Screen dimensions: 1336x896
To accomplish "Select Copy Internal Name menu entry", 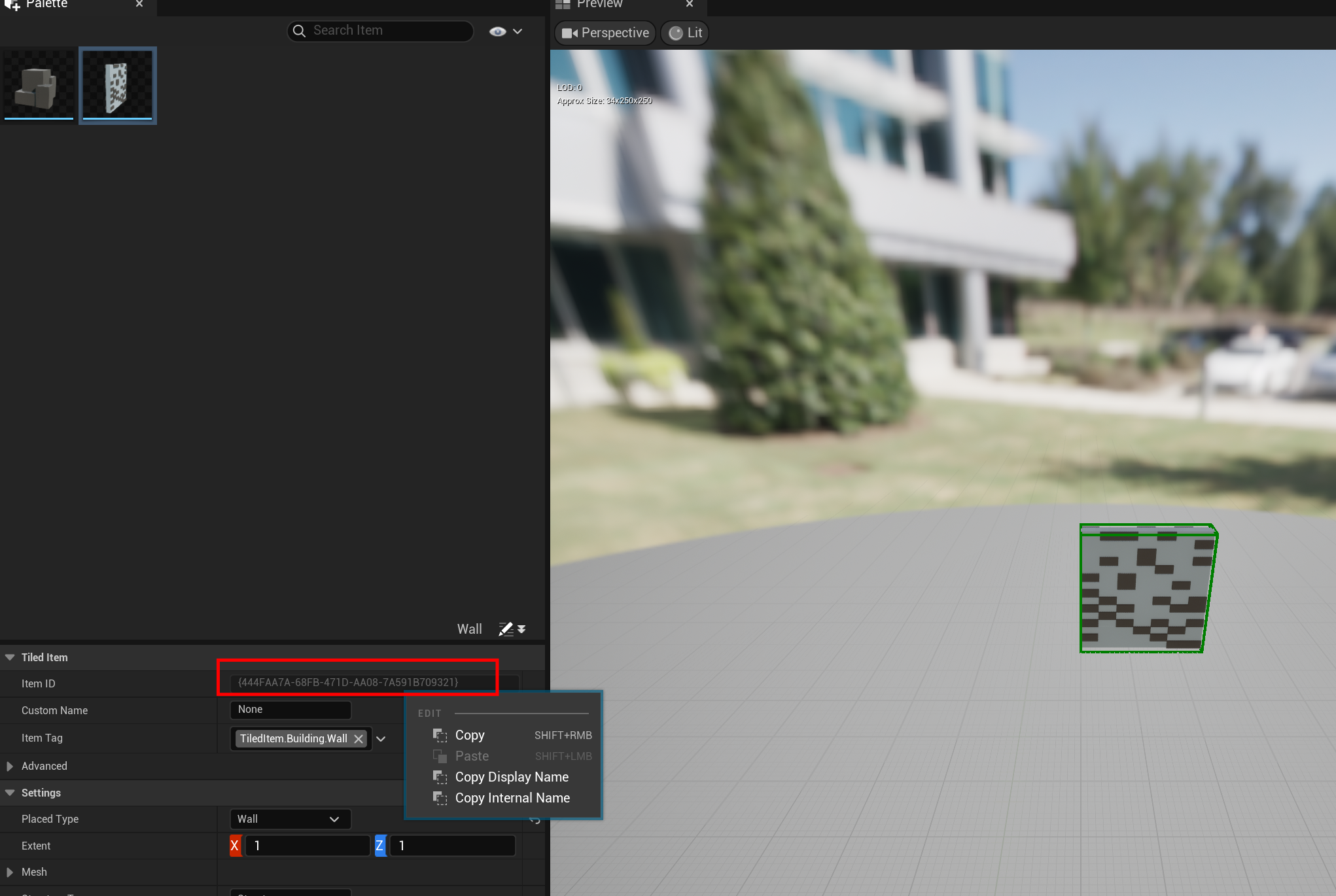I will [x=512, y=798].
